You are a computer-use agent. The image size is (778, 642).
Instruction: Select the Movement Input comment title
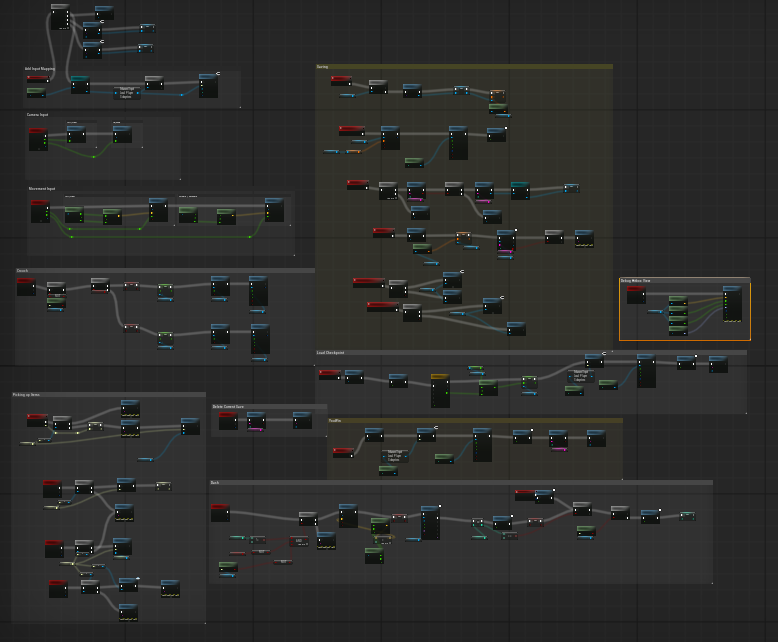click(42, 189)
